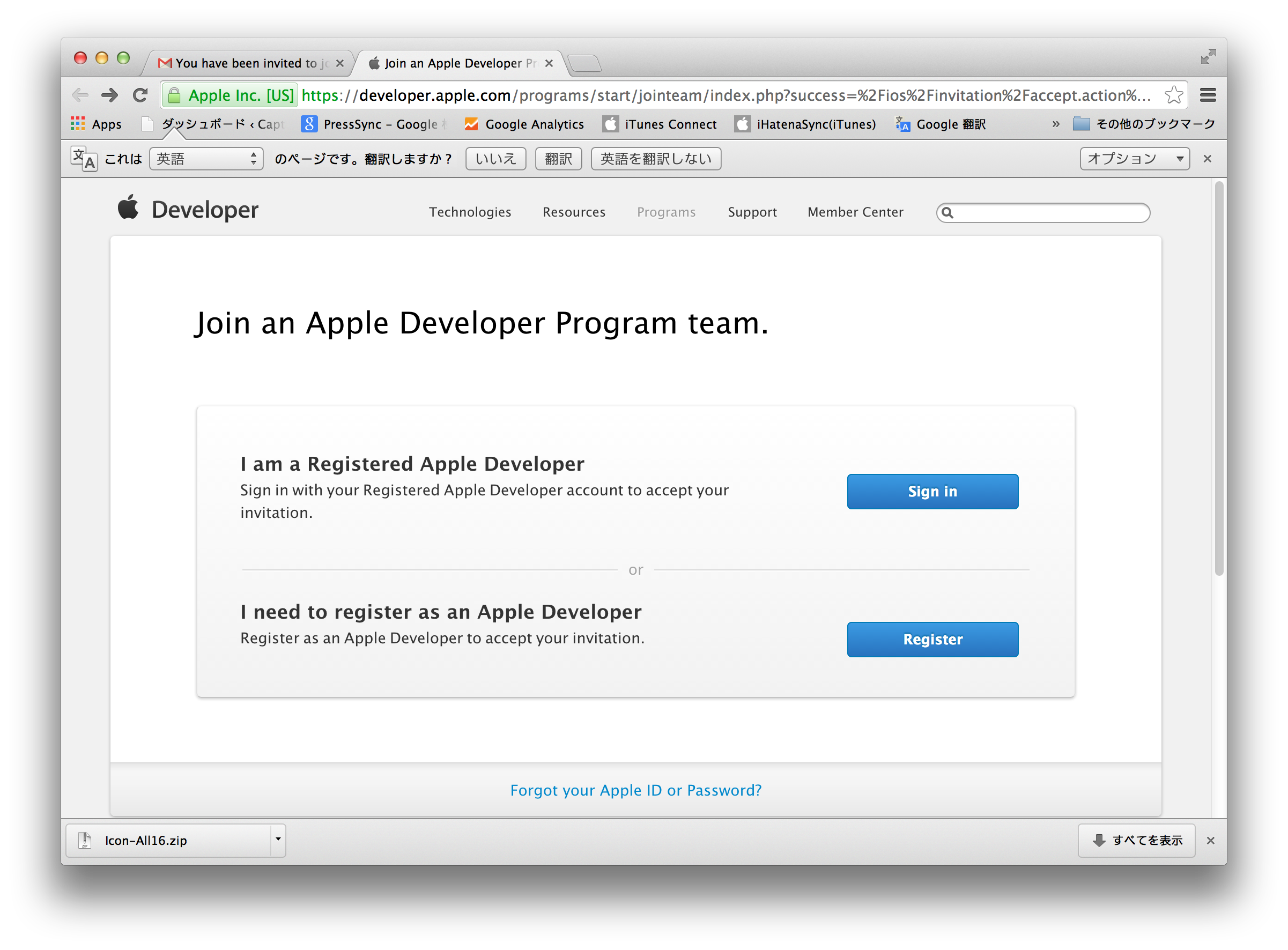
Task: Open Icon-All16.zip download arrow menu
Action: (278, 840)
